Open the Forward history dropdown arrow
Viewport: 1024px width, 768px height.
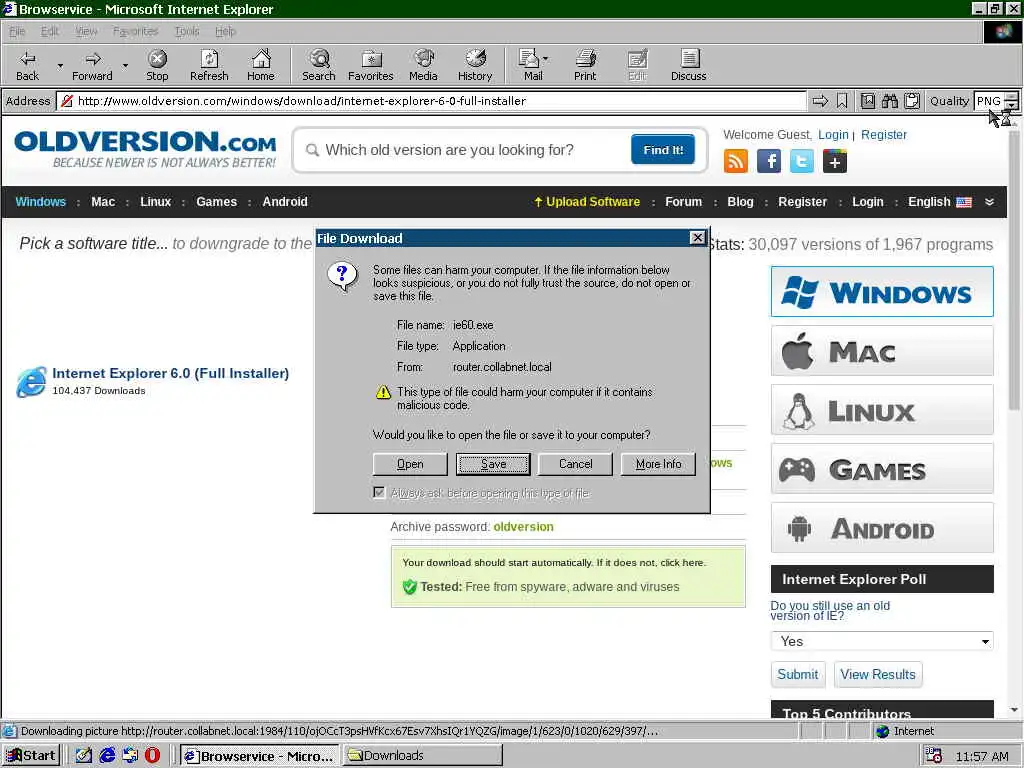click(125, 65)
